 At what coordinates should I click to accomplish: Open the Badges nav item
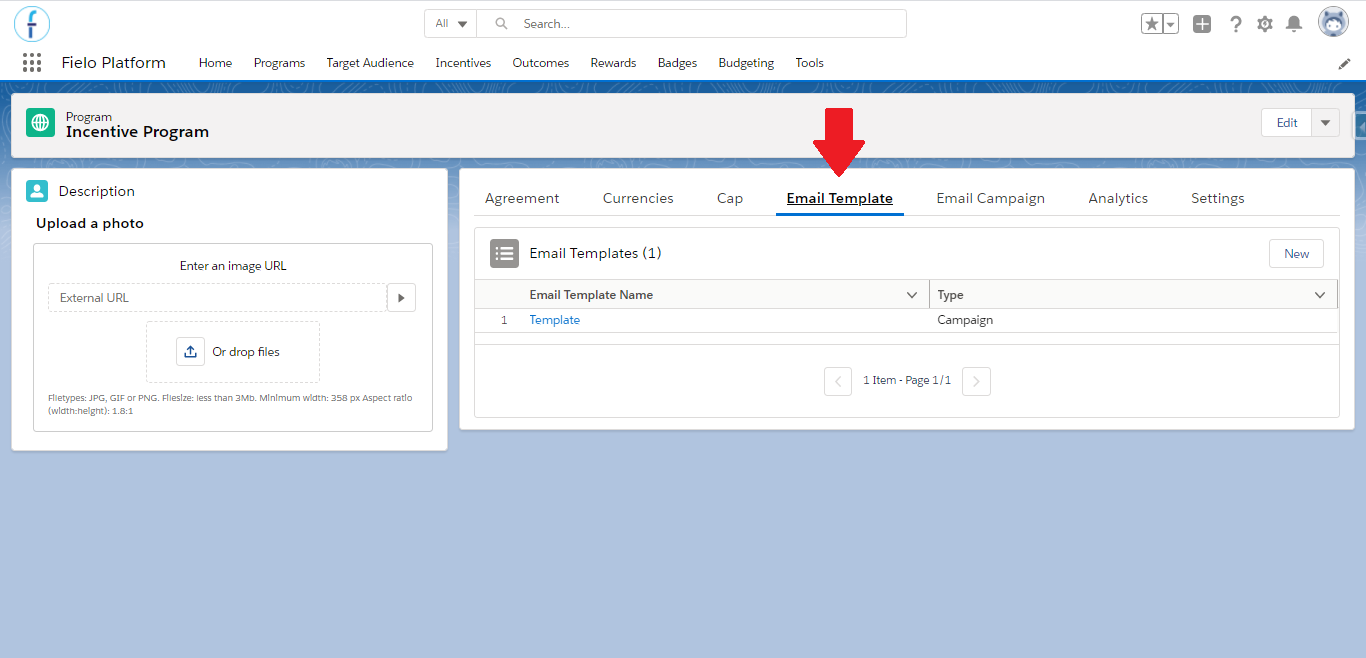click(677, 63)
